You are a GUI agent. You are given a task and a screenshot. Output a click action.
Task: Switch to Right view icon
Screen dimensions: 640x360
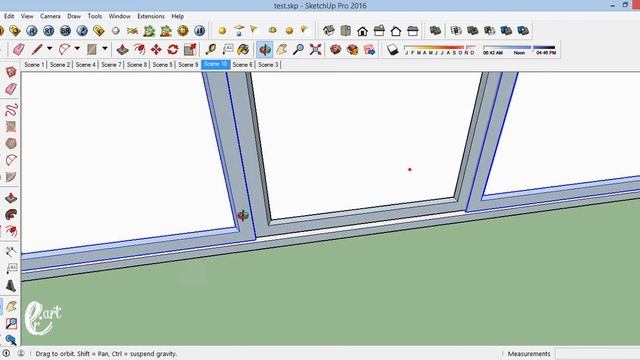pyautogui.click(x=379, y=31)
